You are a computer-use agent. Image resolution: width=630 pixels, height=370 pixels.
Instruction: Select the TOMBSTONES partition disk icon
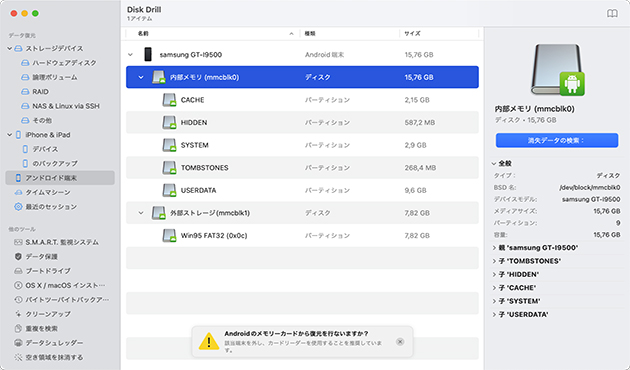tap(170, 168)
